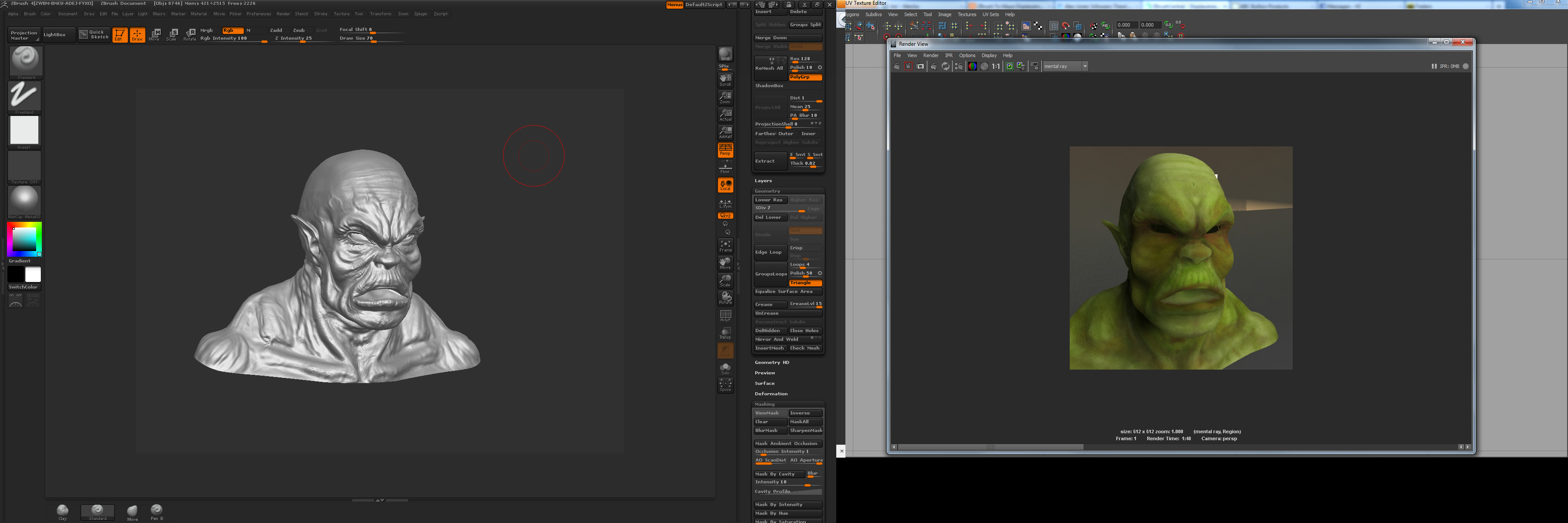Screen dimensions: 1568x523
Task: Expand the Deformation subpalette
Action: 770,394
